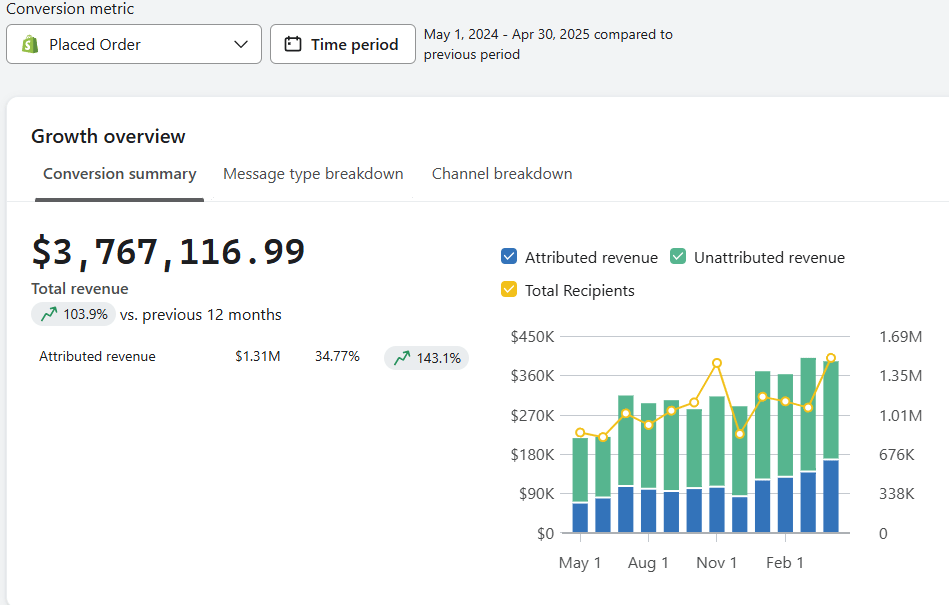Click the 1.69M right axis label
This screenshot has width=949, height=605.
tap(901, 336)
